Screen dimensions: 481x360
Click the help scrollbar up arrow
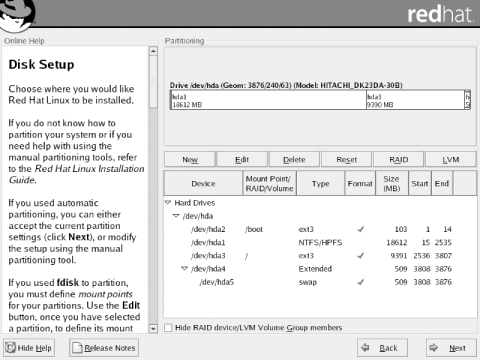[153, 51]
